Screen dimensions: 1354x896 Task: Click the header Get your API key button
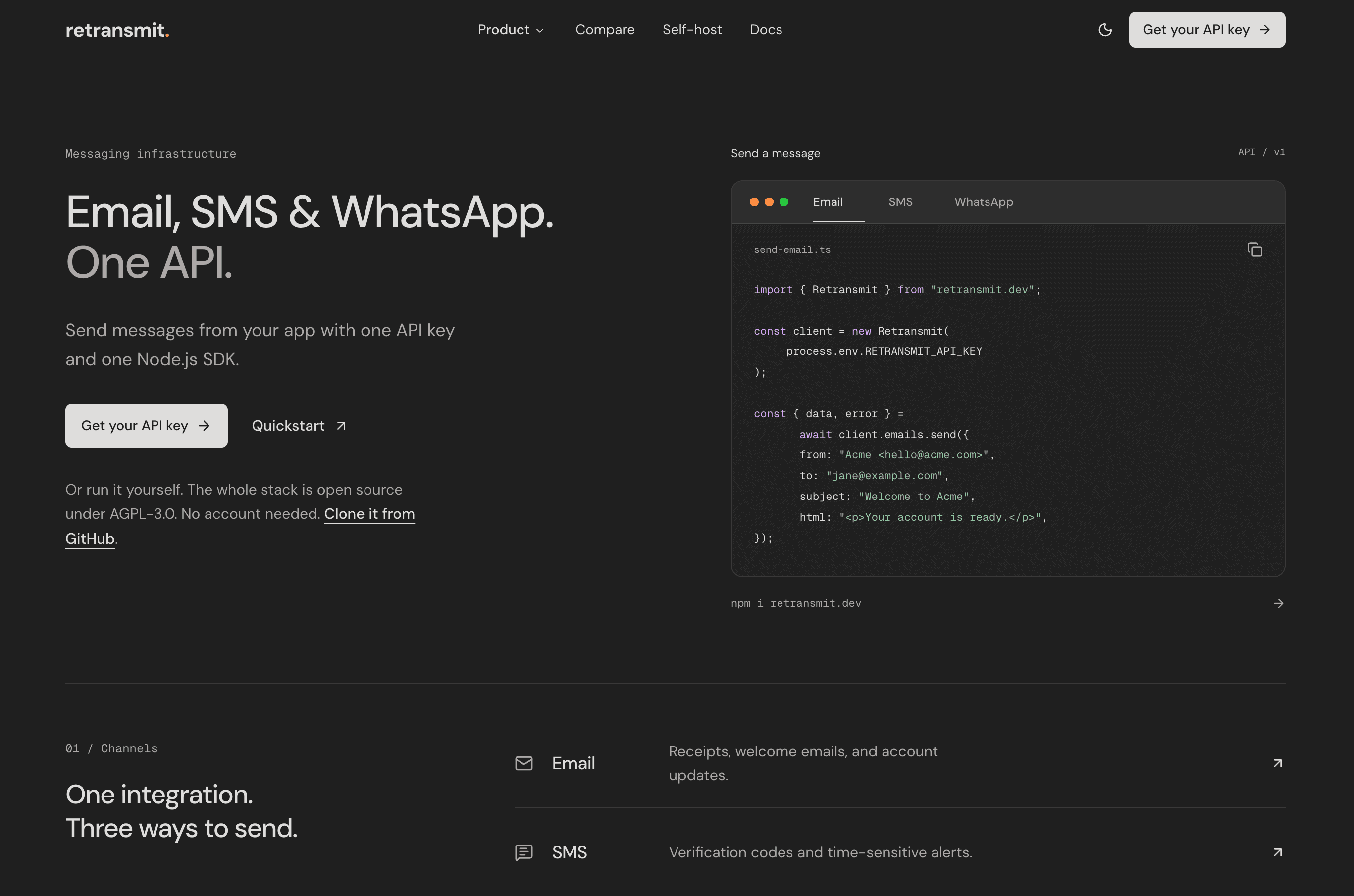click(1206, 30)
